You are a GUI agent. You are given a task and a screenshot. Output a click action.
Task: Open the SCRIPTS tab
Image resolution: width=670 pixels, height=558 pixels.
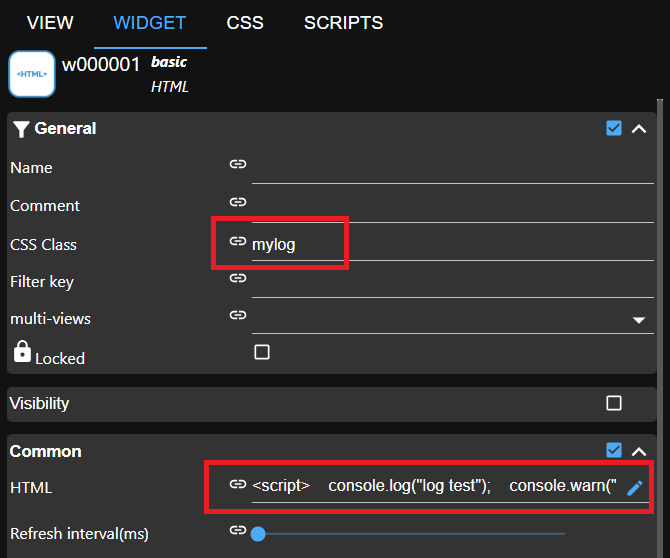(343, 23)
